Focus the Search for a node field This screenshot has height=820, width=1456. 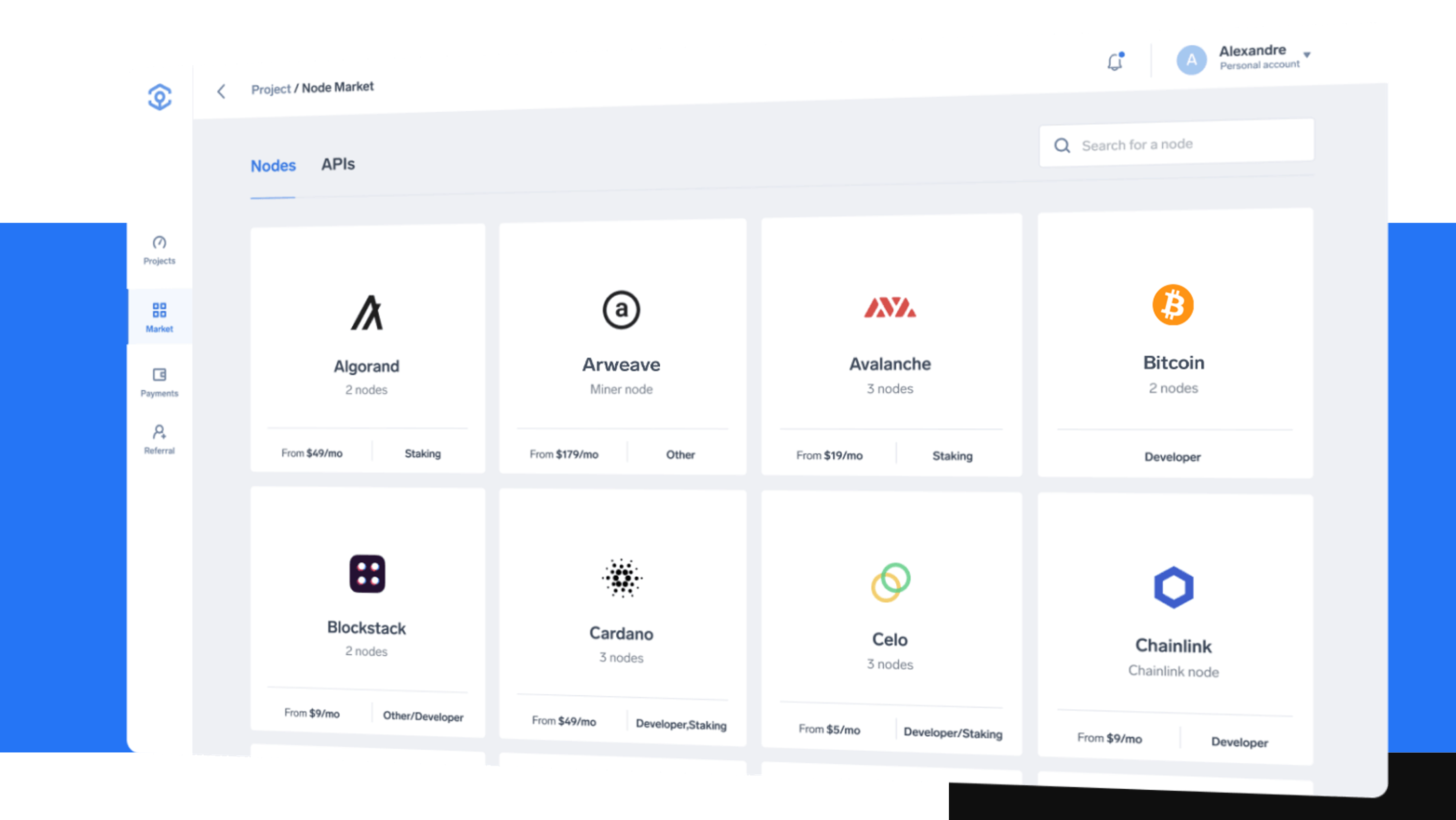1176,143
